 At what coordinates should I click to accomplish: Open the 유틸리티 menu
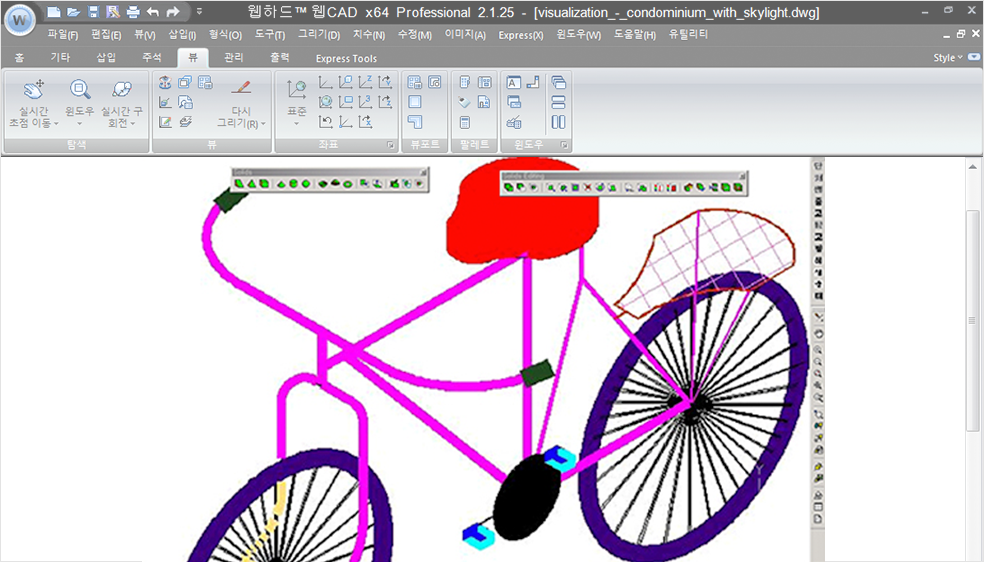(x=688, y=34)
